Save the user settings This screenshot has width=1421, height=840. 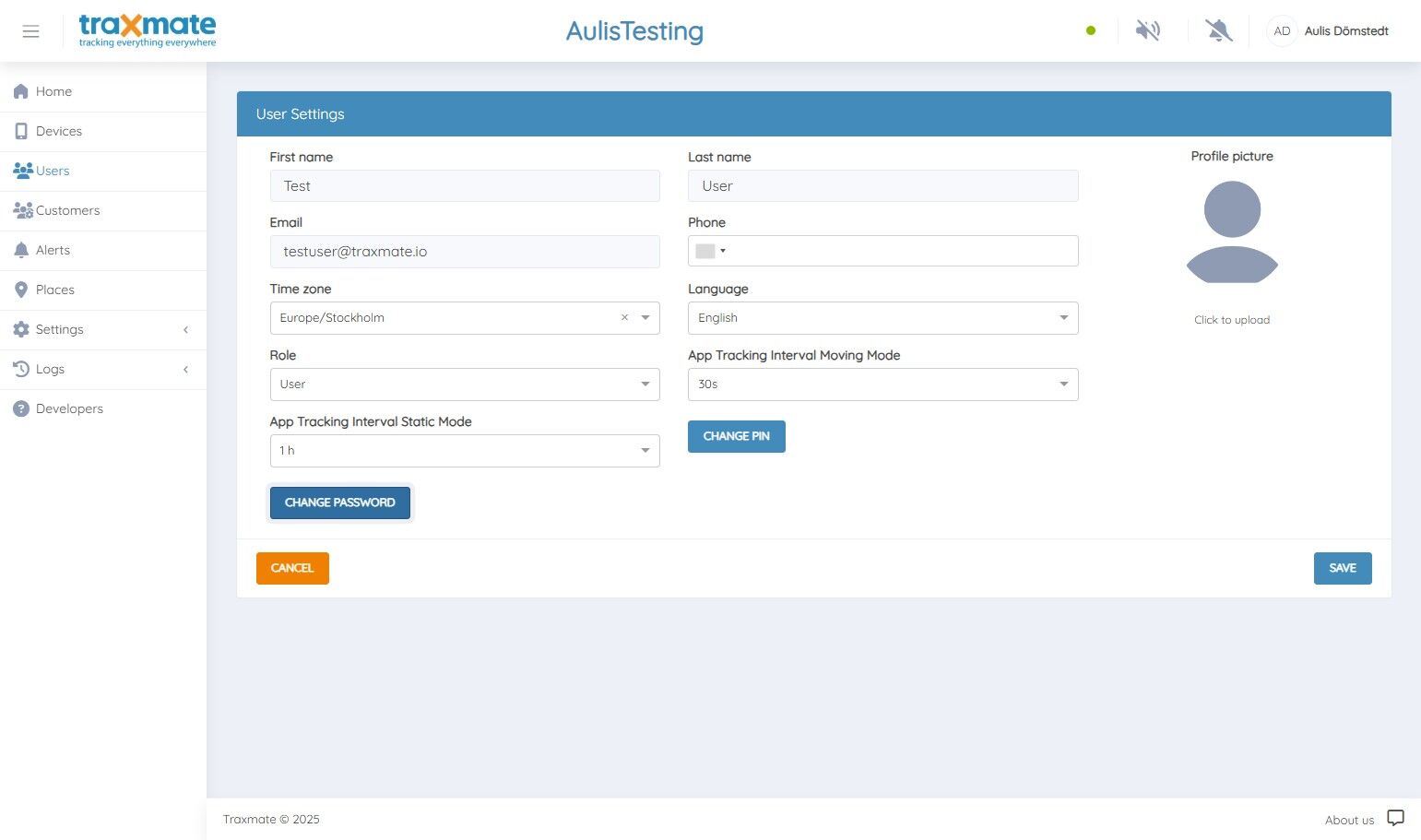tap(1343, 568)
